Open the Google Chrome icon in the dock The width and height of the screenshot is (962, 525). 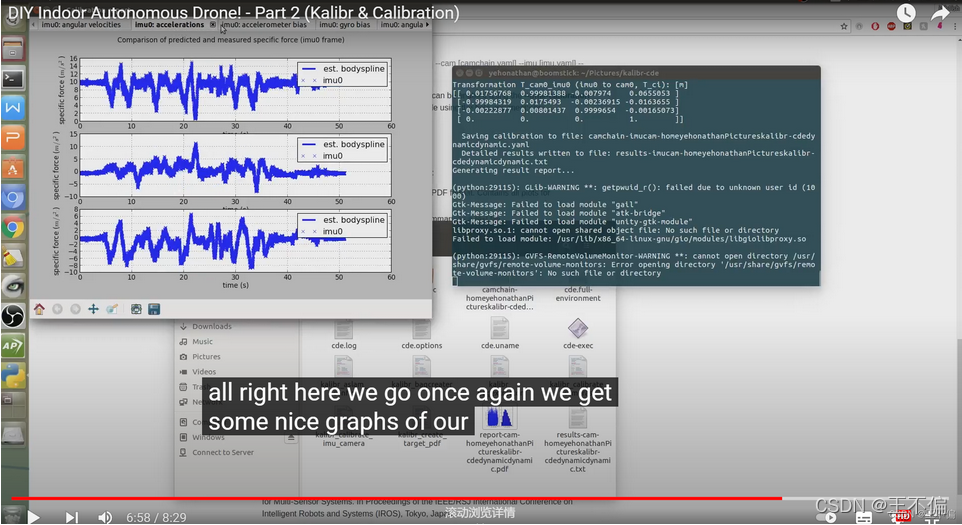[13, 228]
